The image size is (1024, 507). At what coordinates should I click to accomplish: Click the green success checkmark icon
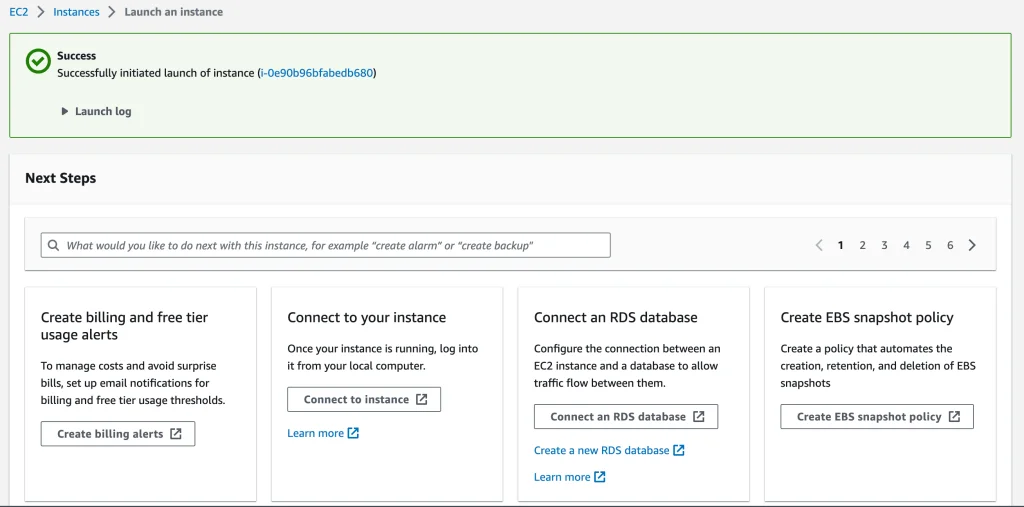click(38, 61)
